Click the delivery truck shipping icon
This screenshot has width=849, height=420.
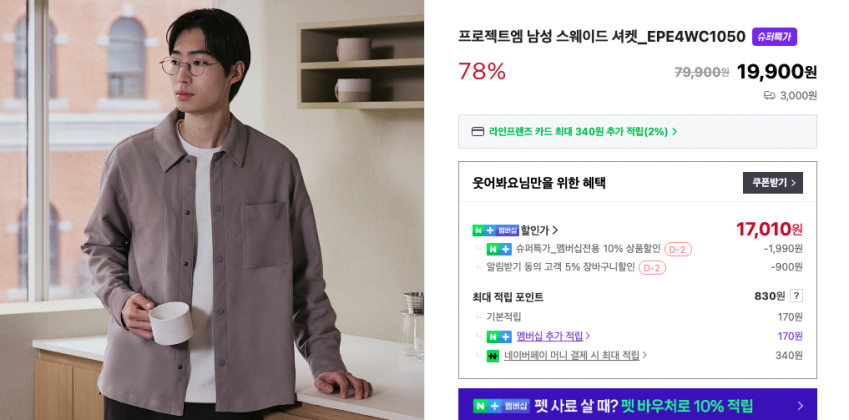[x=769, y=96]
